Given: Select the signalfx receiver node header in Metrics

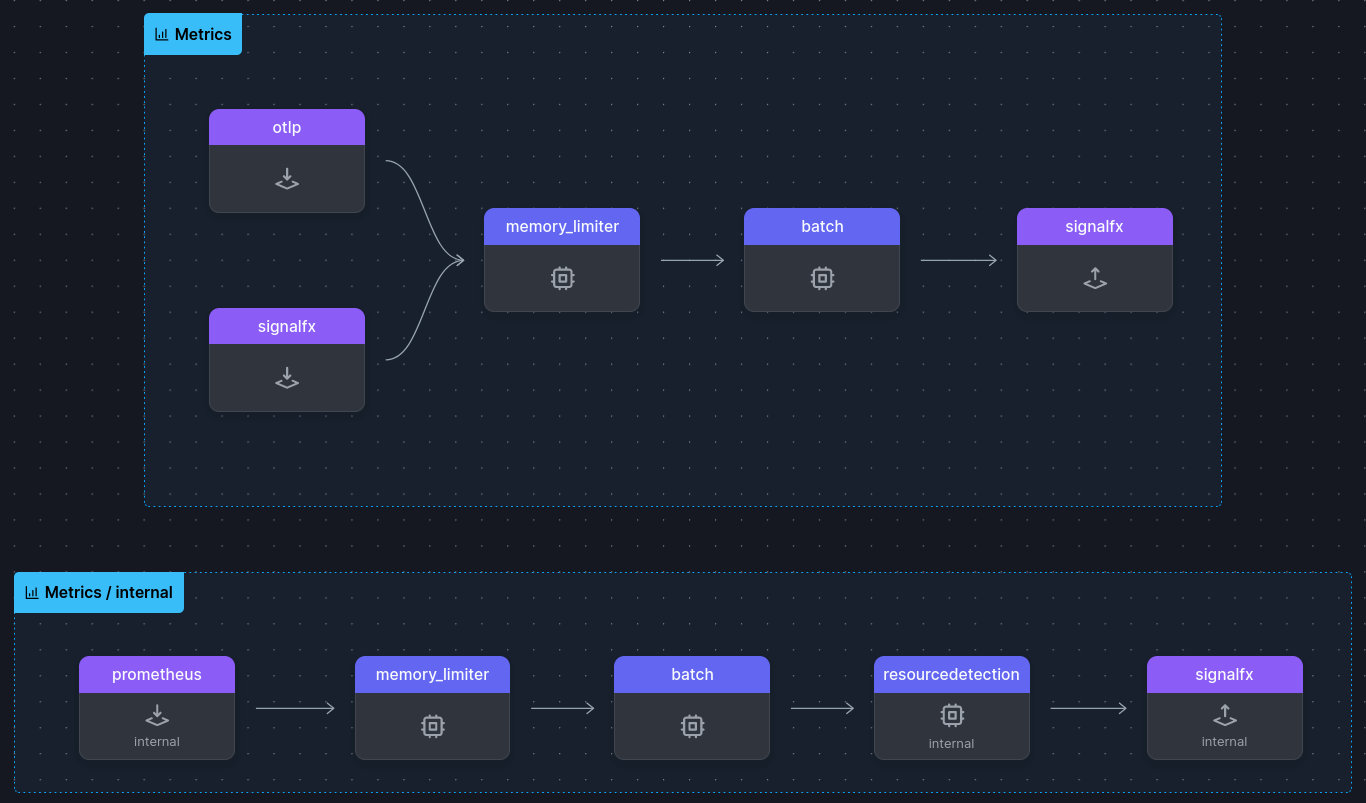Looking at the screenshot, I should pos(287,326).
